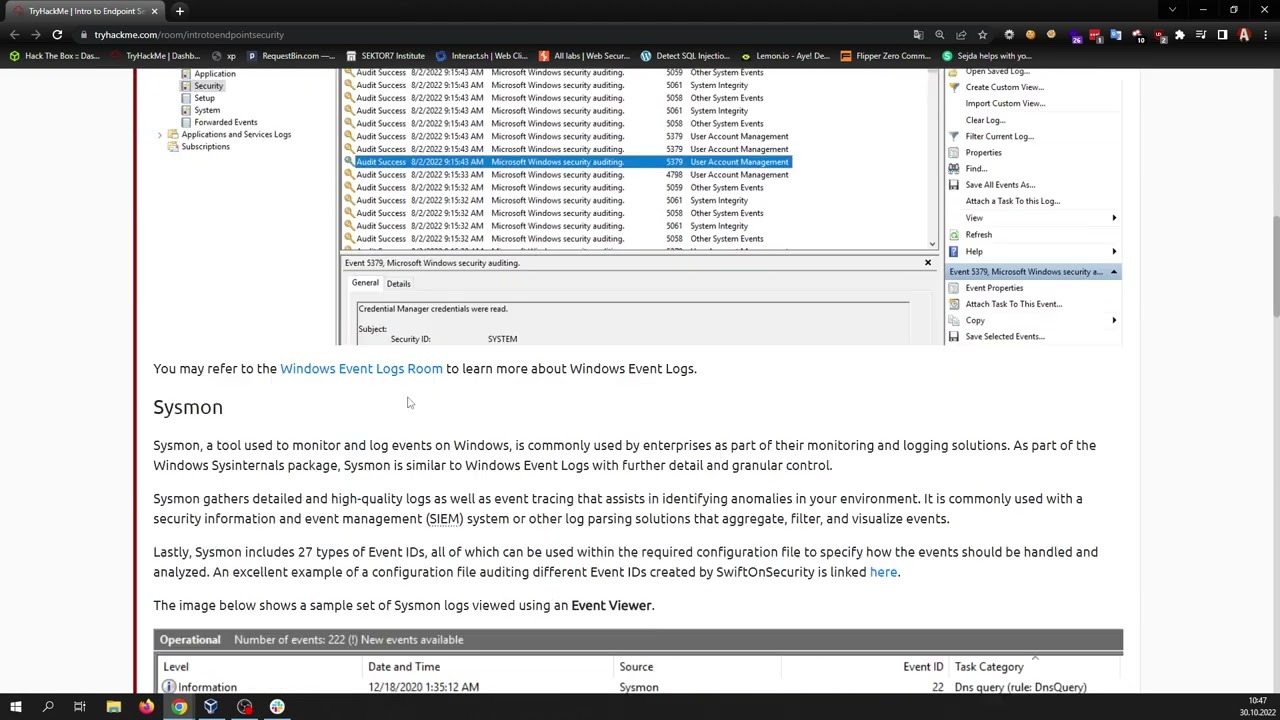Viewport: 1280px width, 720px height.
Task: Collapse the Event 5379 actions section
Action: [x=1113, y=272]
